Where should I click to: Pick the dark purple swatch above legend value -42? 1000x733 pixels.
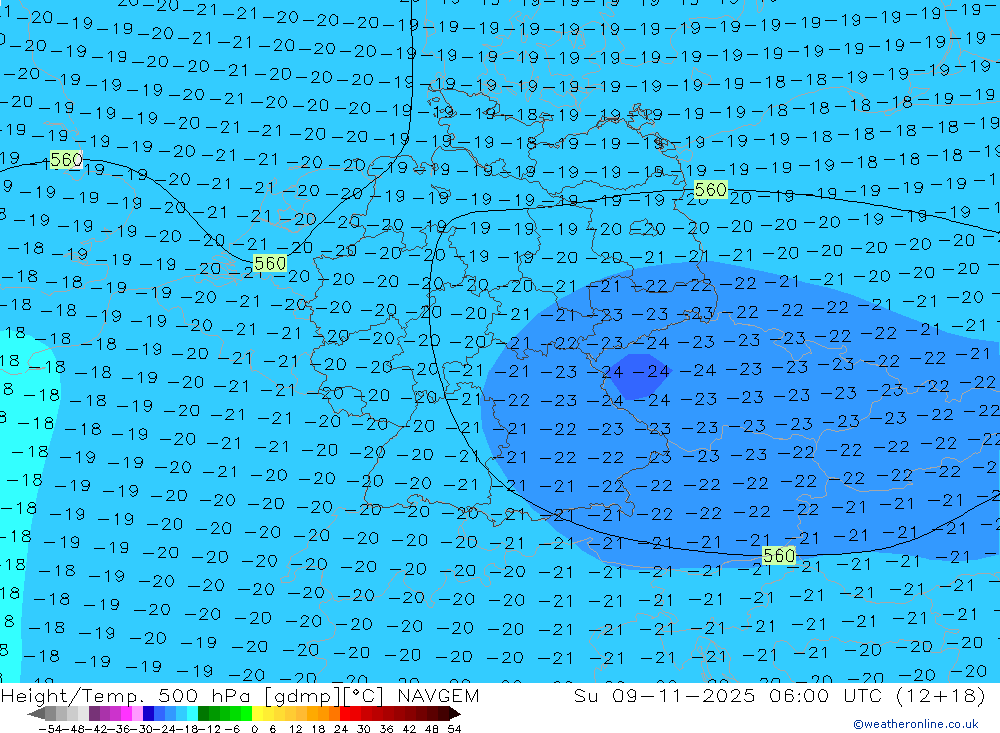(94, 714)
